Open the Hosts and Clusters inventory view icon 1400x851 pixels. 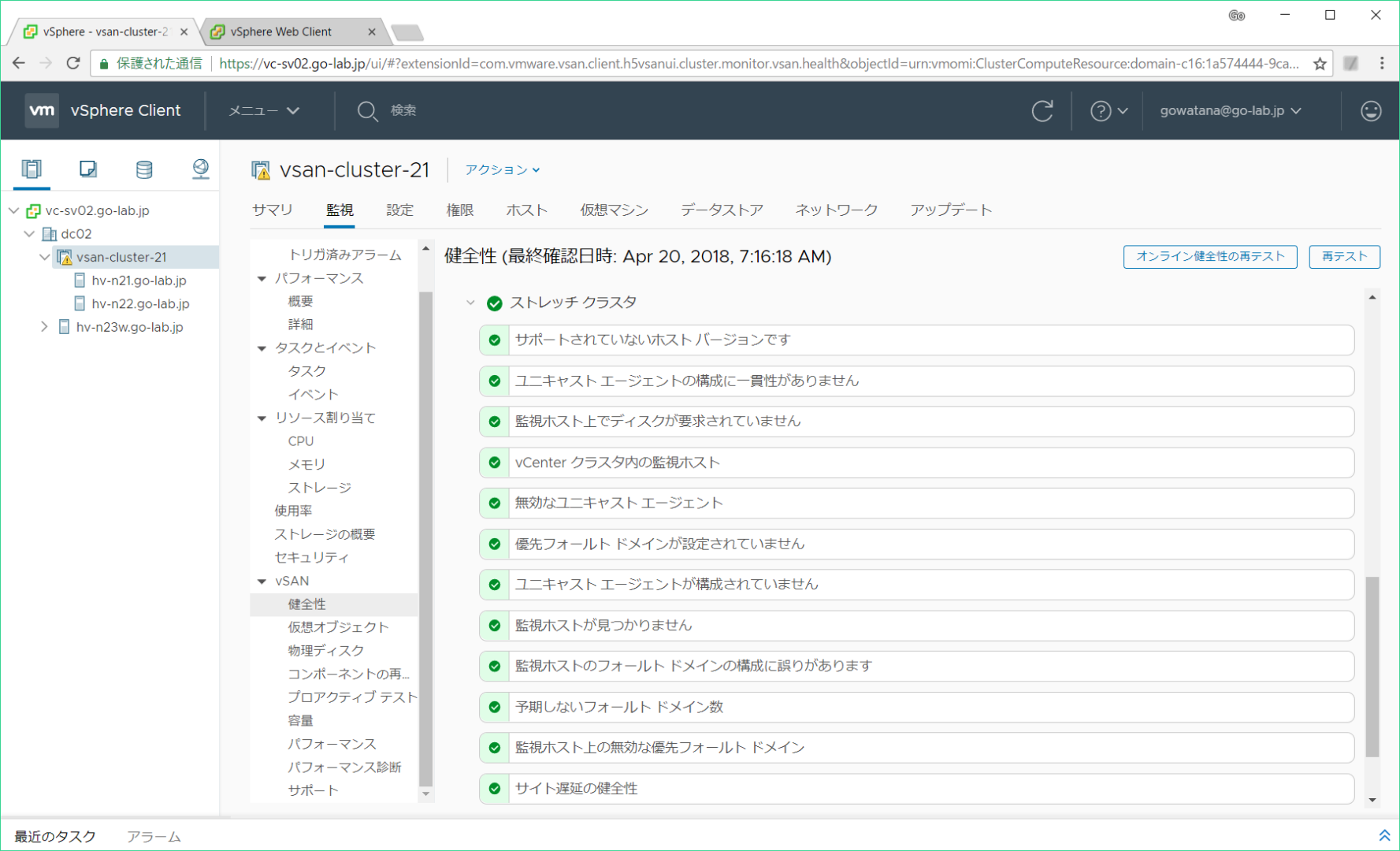(32, 169)
